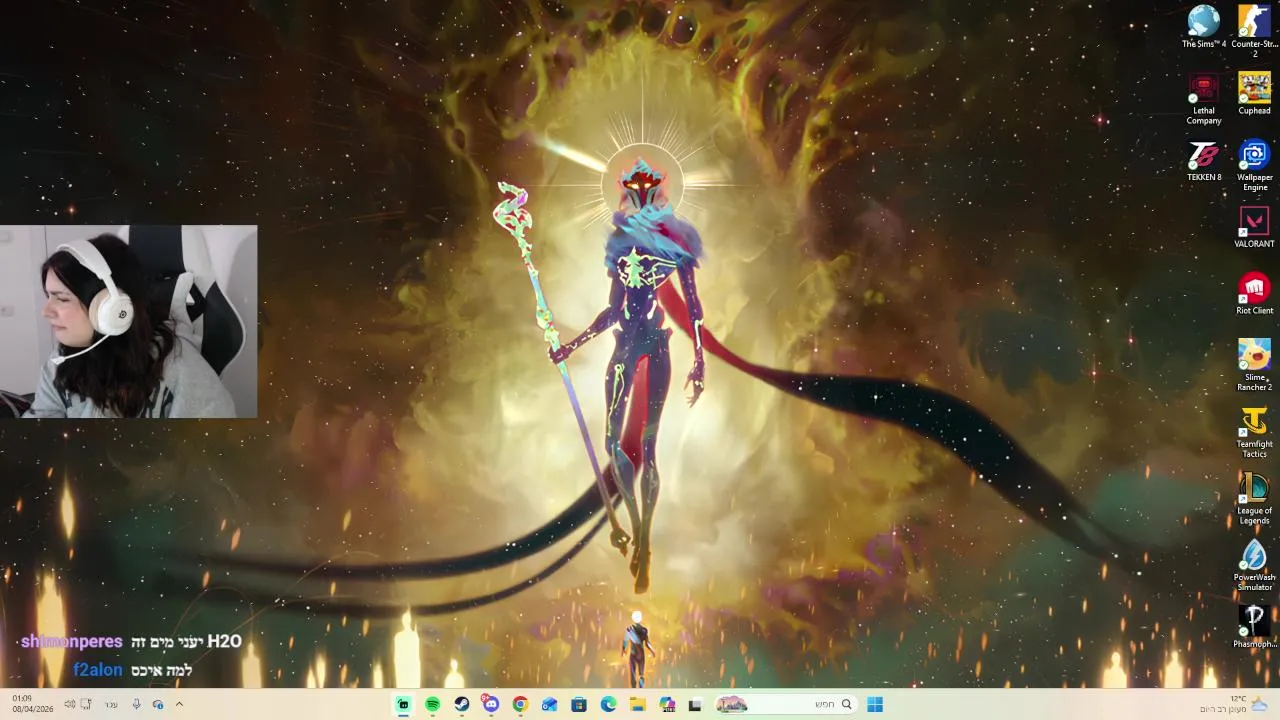Select the League of Legends desktop icon
Image resolution: width=1280 pixels, height=720 pixels.
click(1254, 499)
